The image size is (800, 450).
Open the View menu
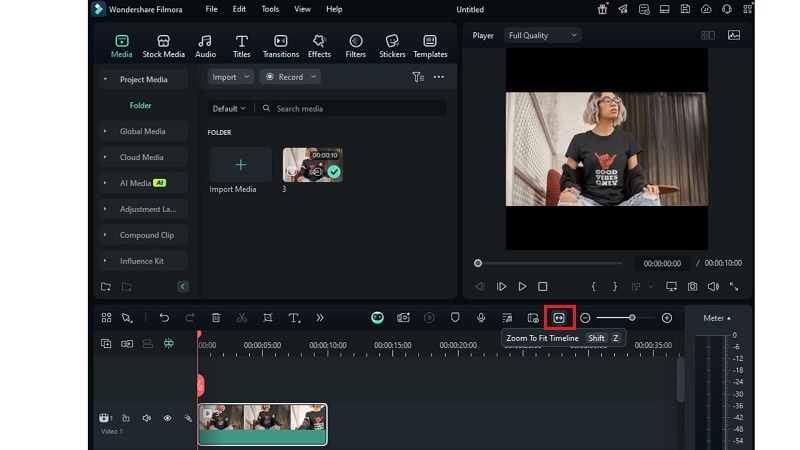pos(302,9)
